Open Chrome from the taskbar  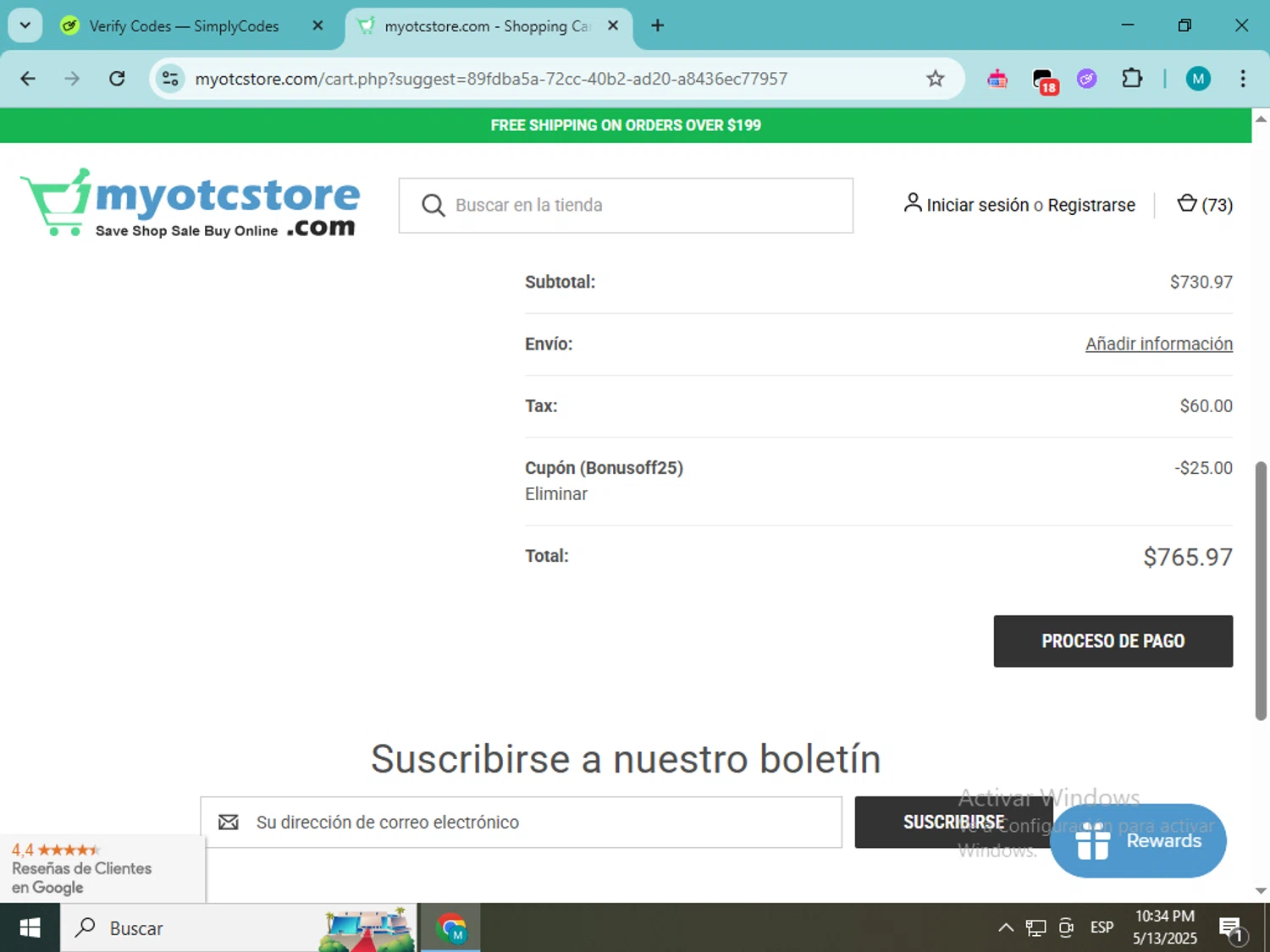click(x=450, y=928)
